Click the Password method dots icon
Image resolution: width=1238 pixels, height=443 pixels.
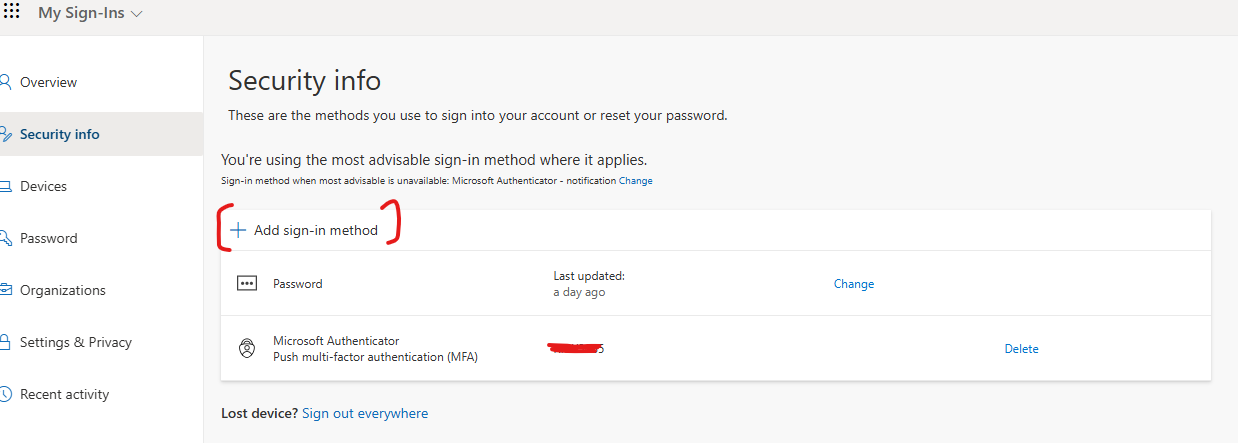[x=247, y=284]
